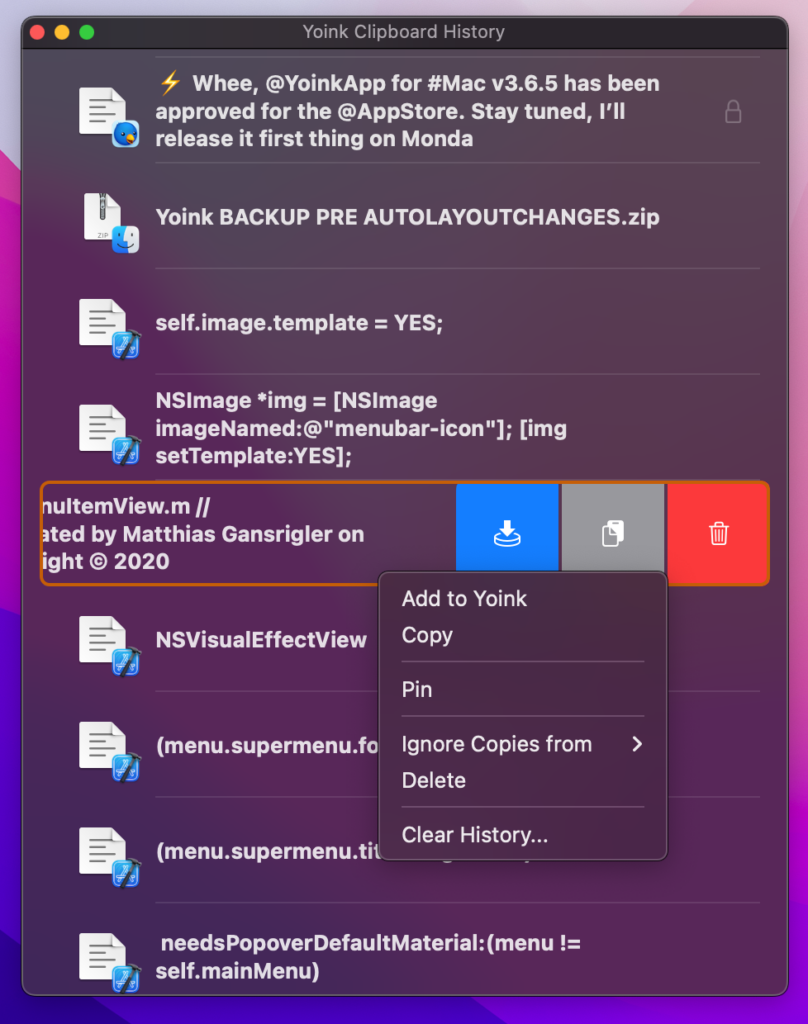Select the NSVisualEffectView entry text

click(261, 639)
